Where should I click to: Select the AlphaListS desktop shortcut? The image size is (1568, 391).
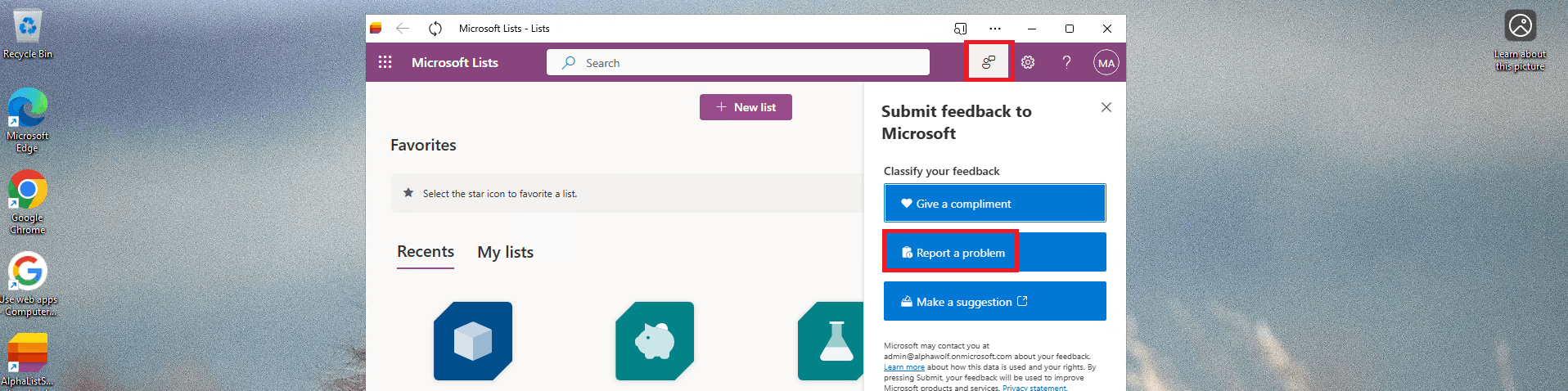28,360
